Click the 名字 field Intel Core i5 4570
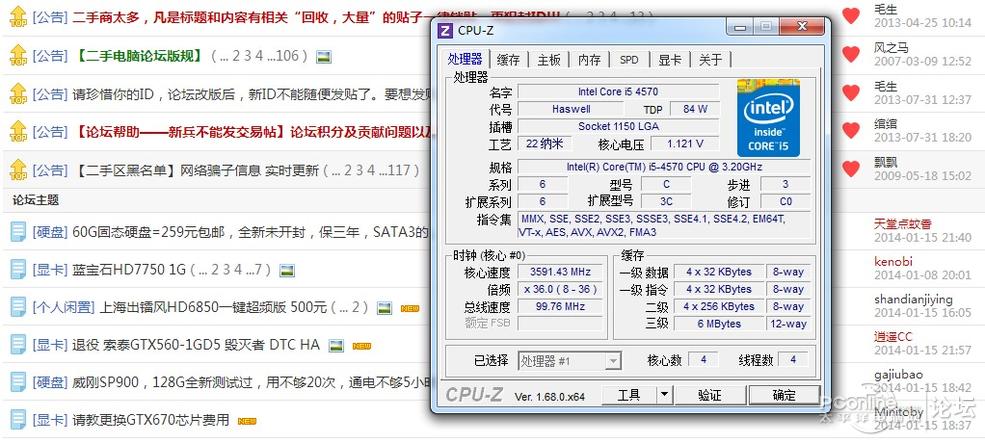The width and height of the screenshot is (985, 443). (x=618, y=92)
